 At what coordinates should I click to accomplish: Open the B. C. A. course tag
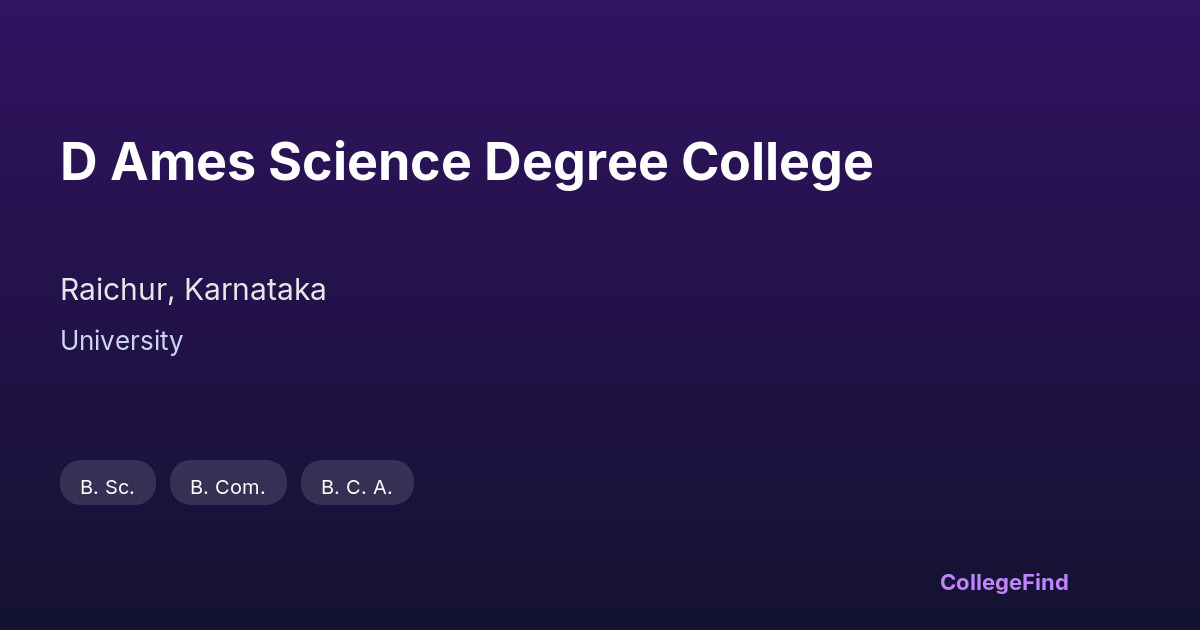point(357,483)
